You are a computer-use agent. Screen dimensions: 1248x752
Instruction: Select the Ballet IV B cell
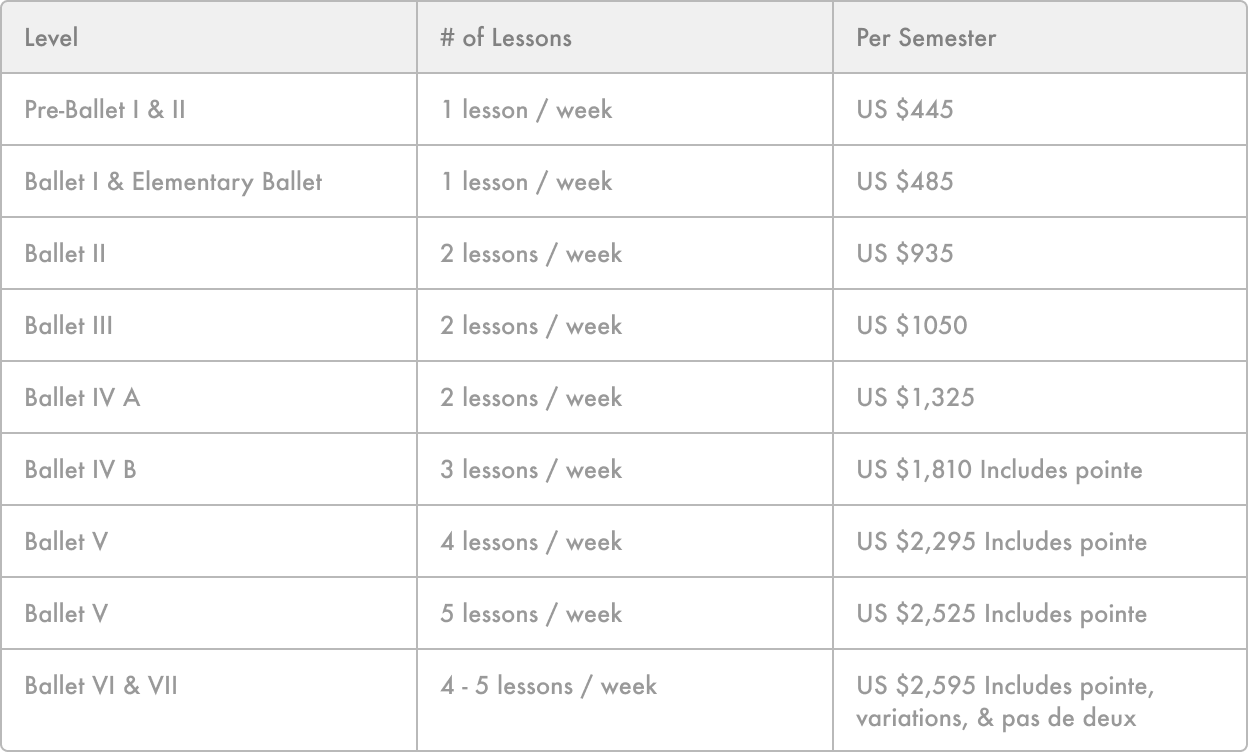pyautogui.click(x=80, y=470)
